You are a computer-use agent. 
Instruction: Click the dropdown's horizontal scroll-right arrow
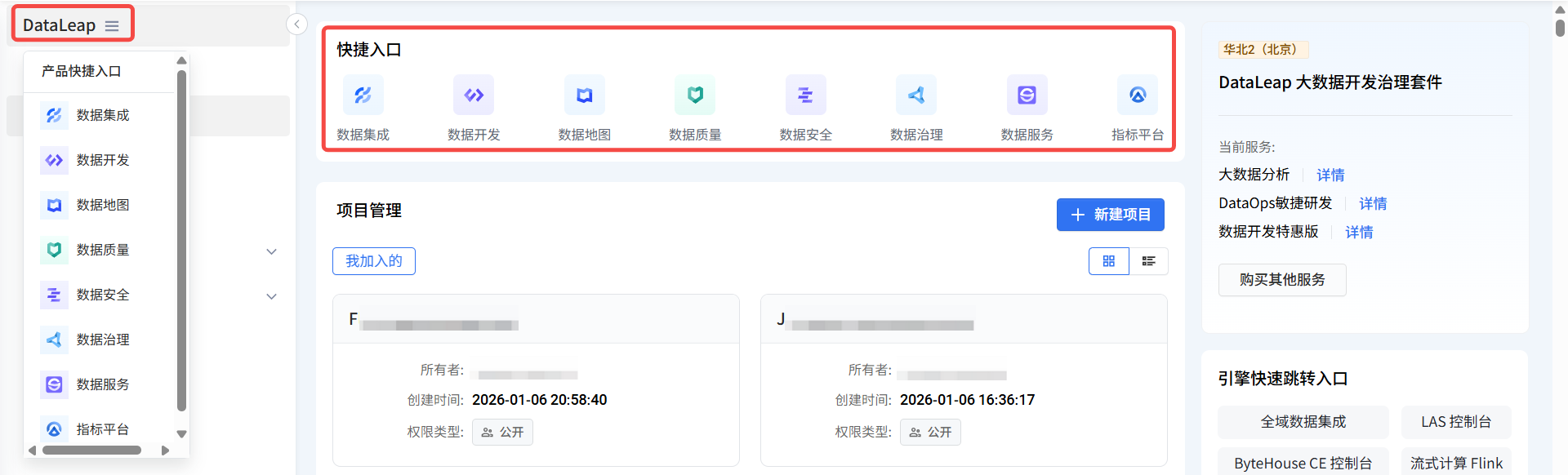point(165,451)
